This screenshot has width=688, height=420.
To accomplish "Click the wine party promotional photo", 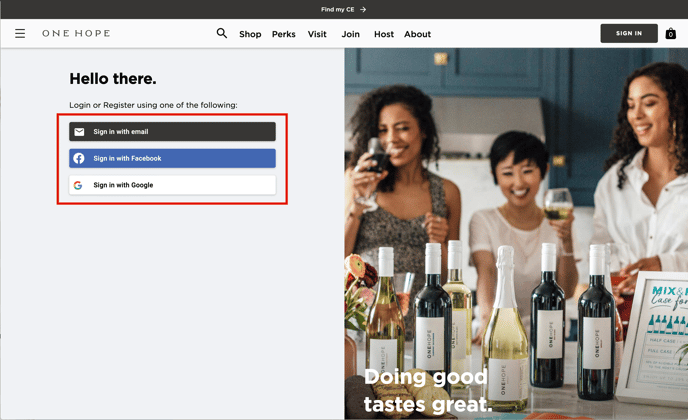I will click(516, 233).
